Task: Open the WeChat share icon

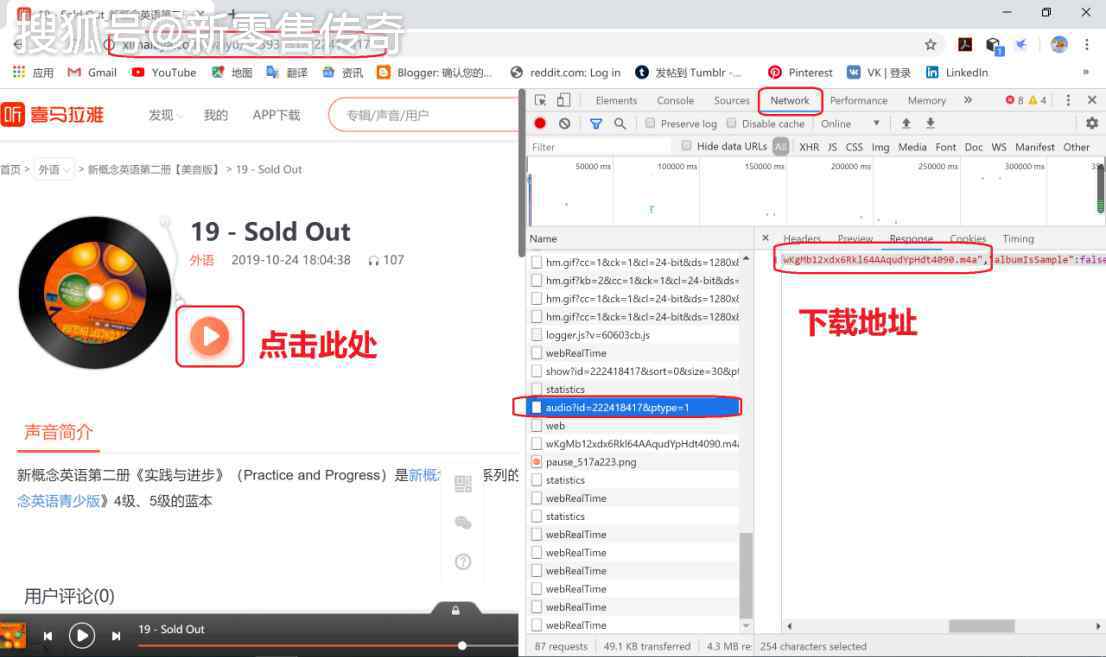Action: 463,523
